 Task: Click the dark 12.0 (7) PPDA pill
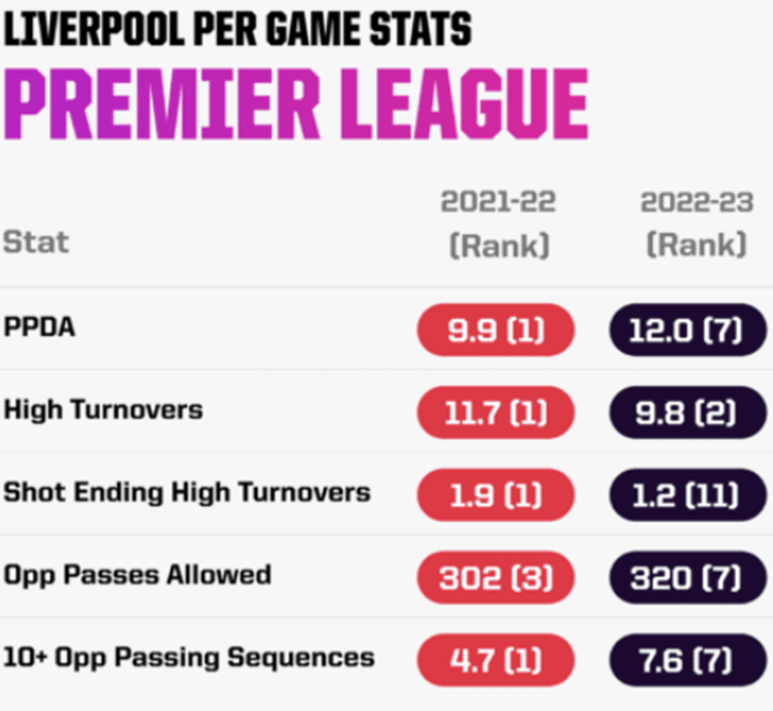688,330
